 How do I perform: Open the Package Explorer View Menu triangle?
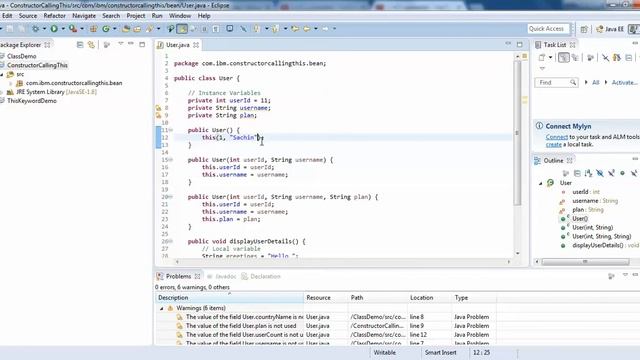[121, 44]
